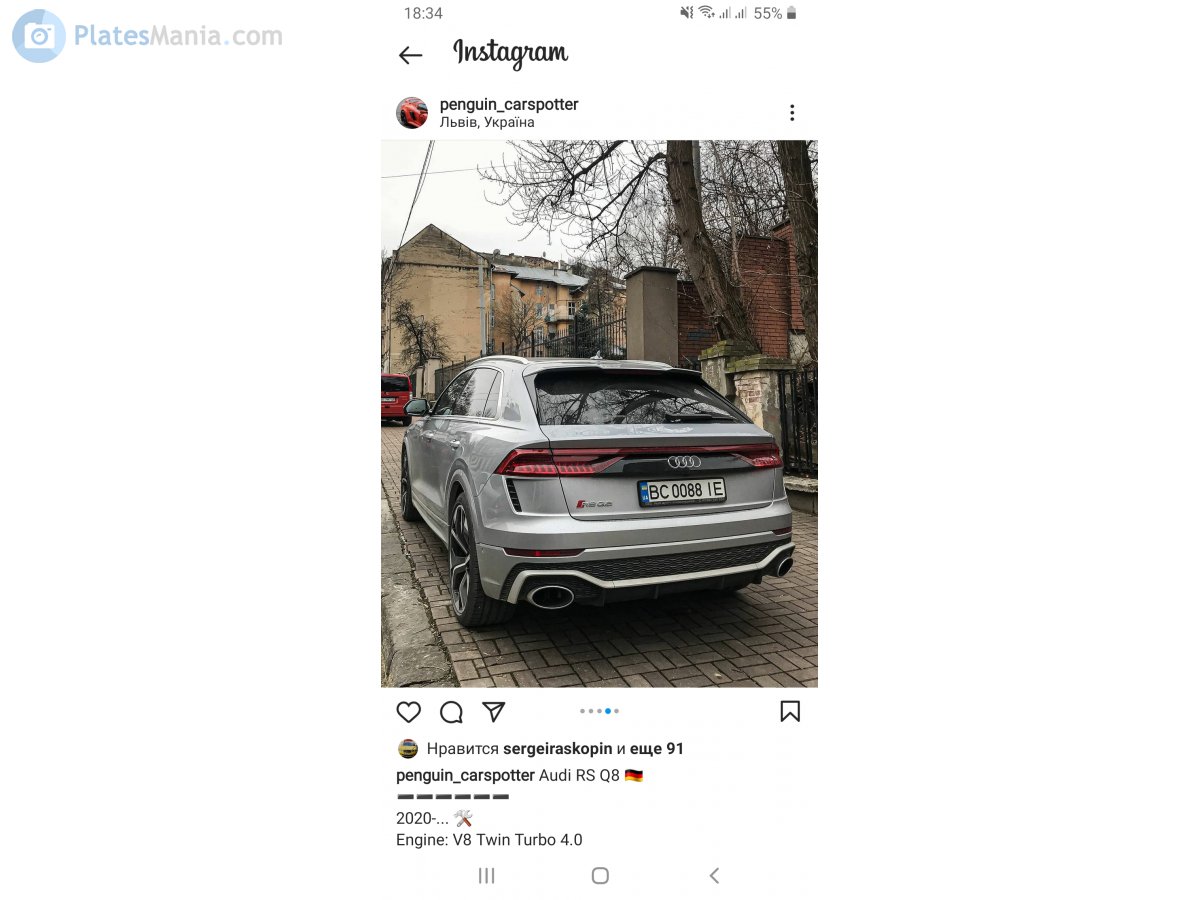The width and height of the screenshot is (1200, 900).
Task: Select the active blue carousel dot
Action: [608, 711]
